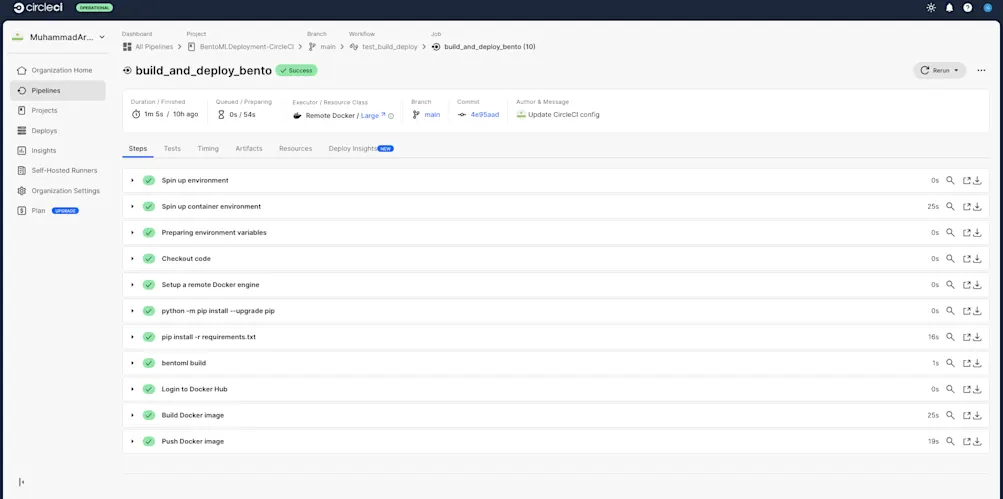The width and height of the screenshot is (1003, 499).
Task: Open the main branch breadcrumb
Action: coord(322,47)
